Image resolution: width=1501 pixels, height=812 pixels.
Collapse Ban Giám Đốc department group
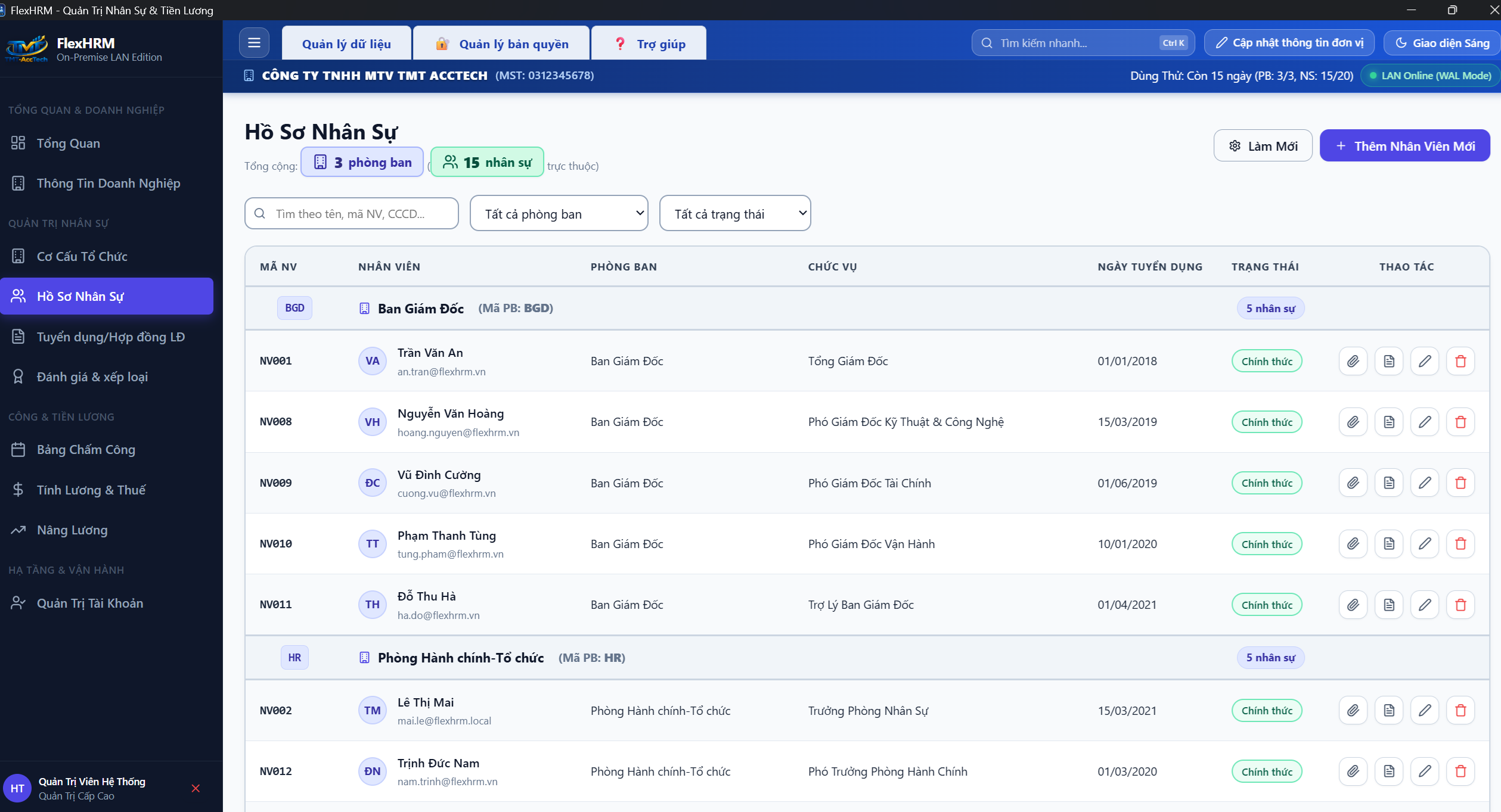pos(867,308)
